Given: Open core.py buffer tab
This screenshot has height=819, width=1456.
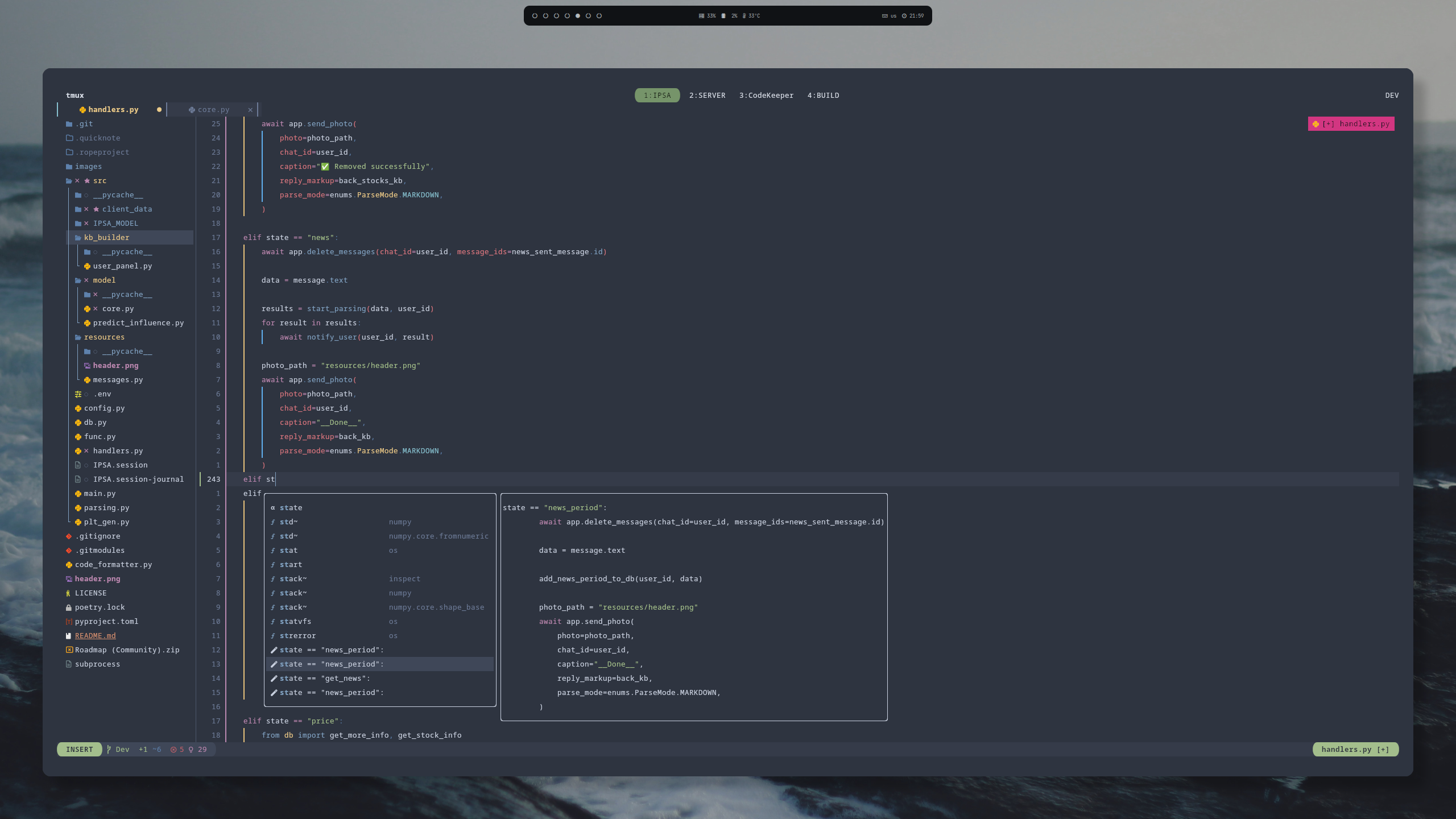Looking at the screenshot, I should point(213,110).
